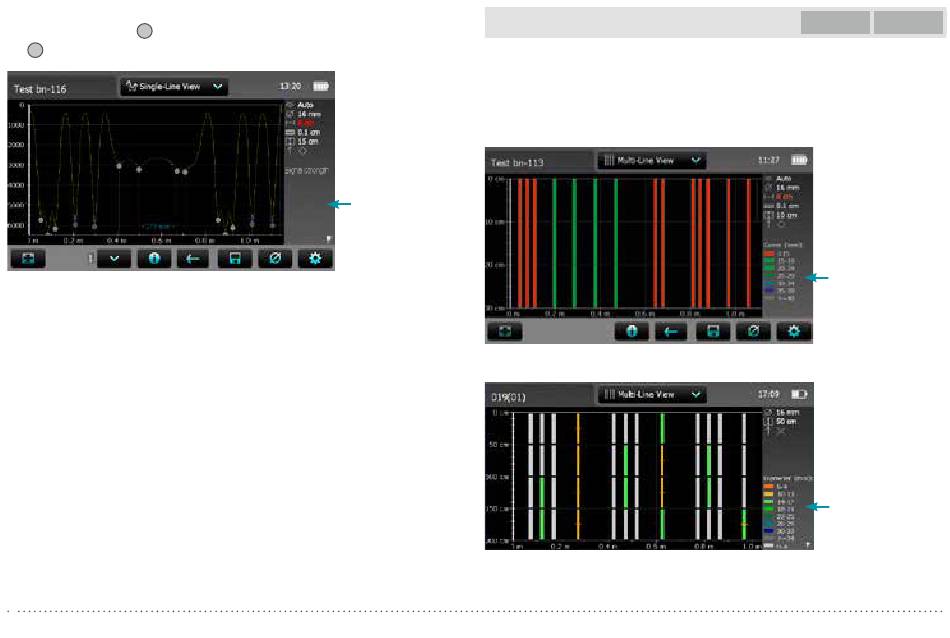Image resolution: width=950 pixels, height=638 pixels.
Task: Select the cross cursor marker on the Test bn-116 curve
Action: click(139, 170)
